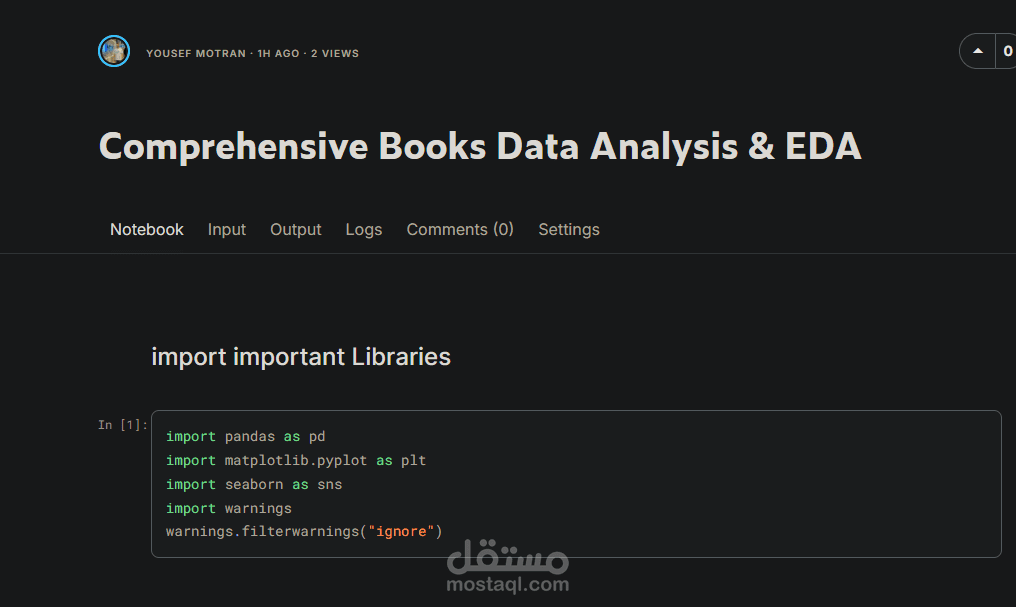Open the Output tab
The image size is (1016, 607).
(295, 229)
